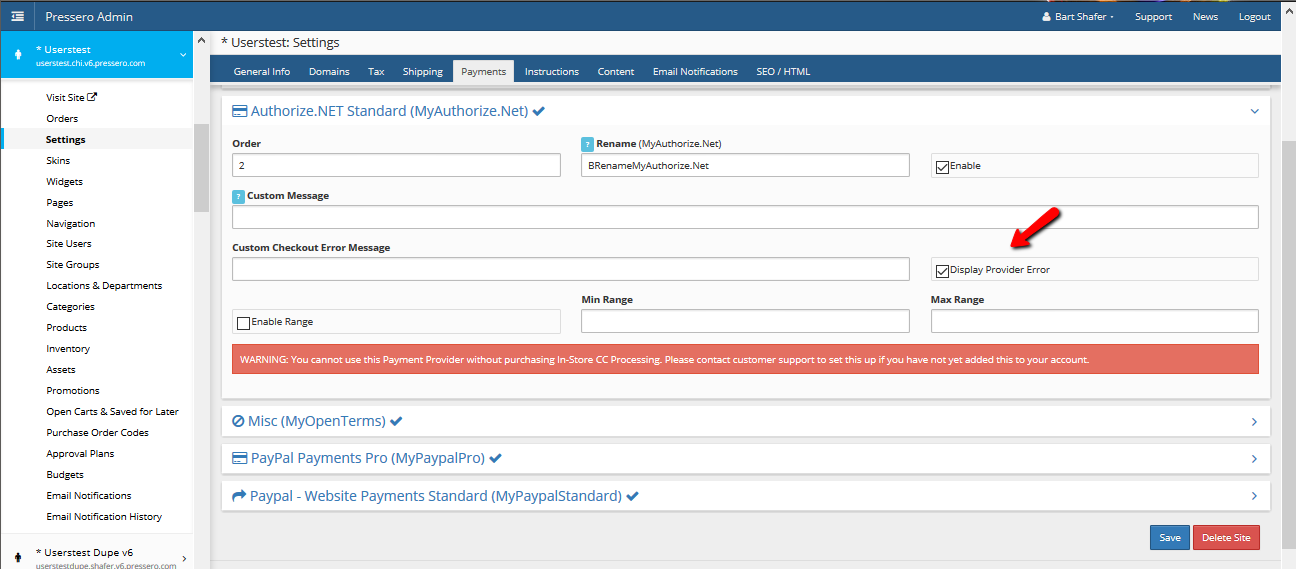Screen dimensions: 1296x569
Task: Click checkmark icon after MyPaypalStandard title
Action: click(x=633, y=495)
